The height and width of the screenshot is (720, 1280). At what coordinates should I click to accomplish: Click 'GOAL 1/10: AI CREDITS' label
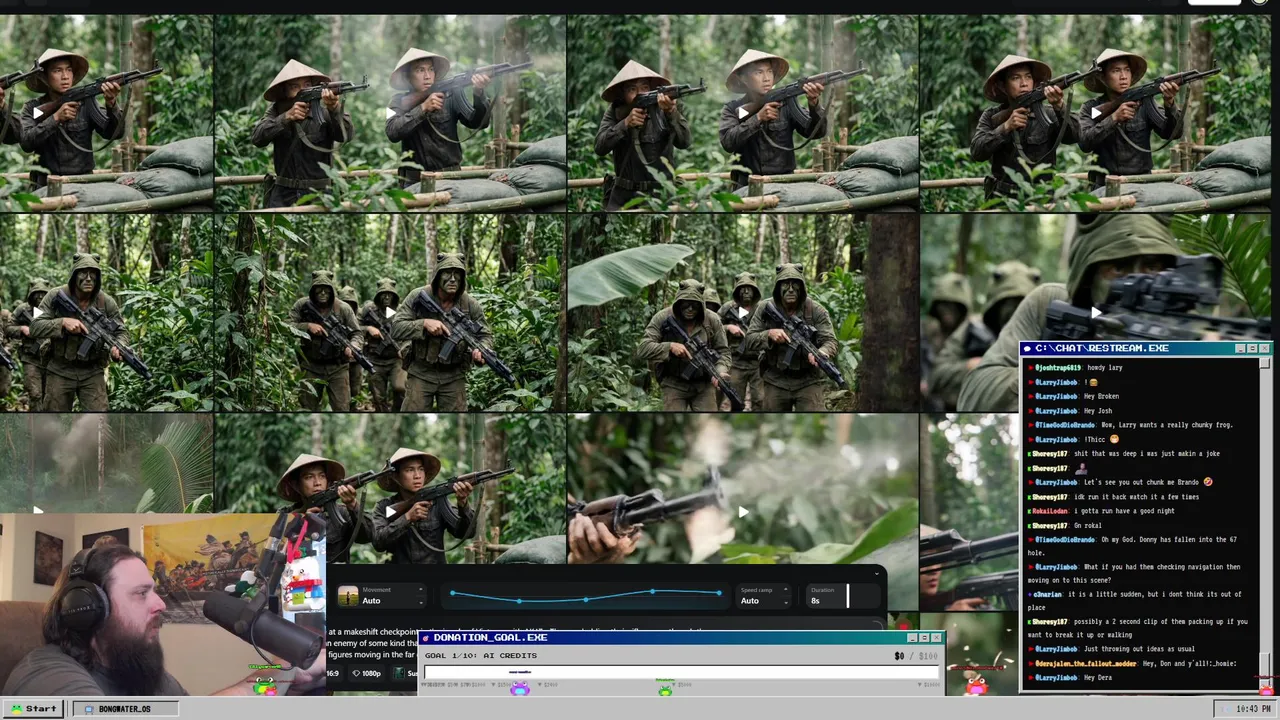(480, 656)
